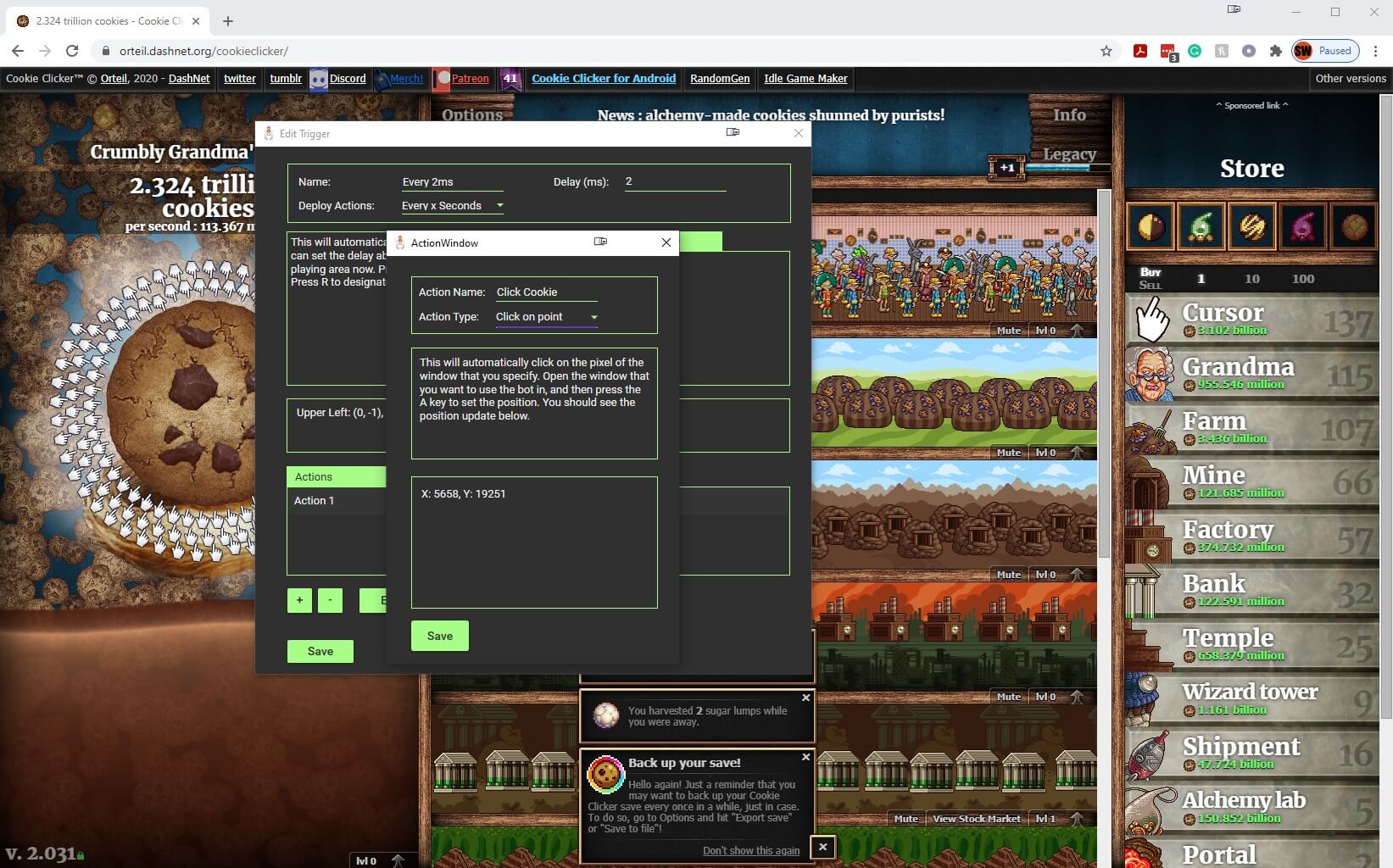The width and height of the screenshot is (1393, 868).
Task: Open Cookie Clicker for Android link
Action: tap(604, 79)
